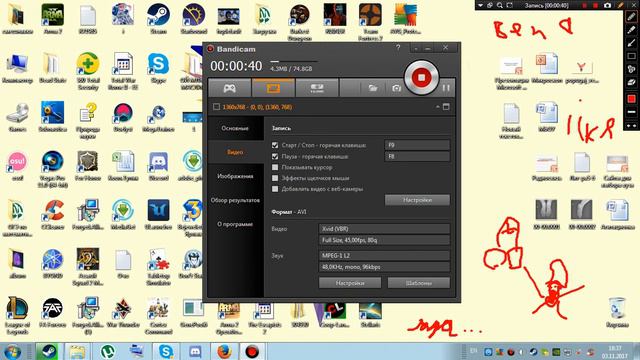
Task: Select the osu! desktop shortcut
Action: [18, 166]
